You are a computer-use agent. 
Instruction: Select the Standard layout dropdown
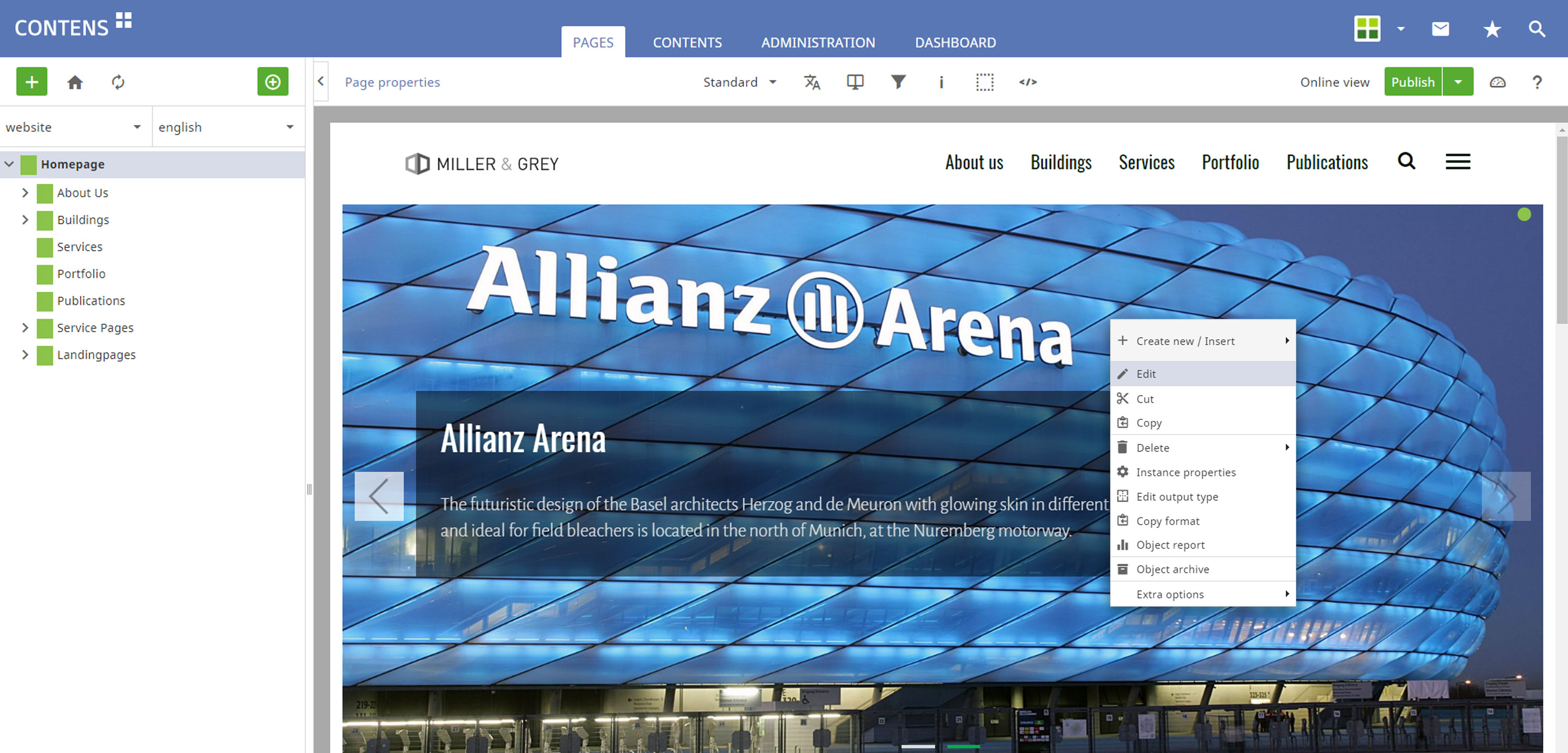click(738, 81)
